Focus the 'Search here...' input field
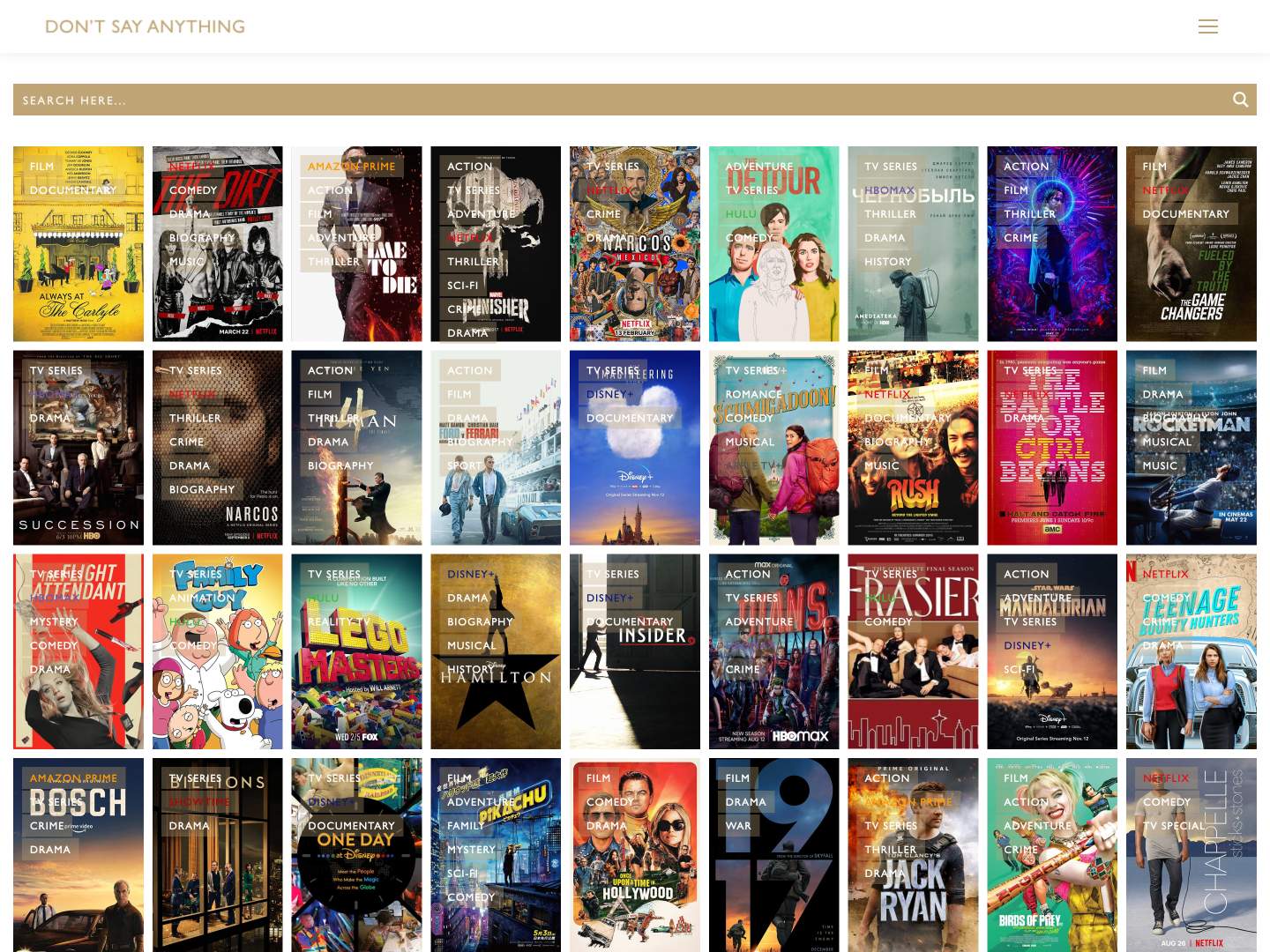Viewport: 1270px width, 952px height. [x=617, y=100]
